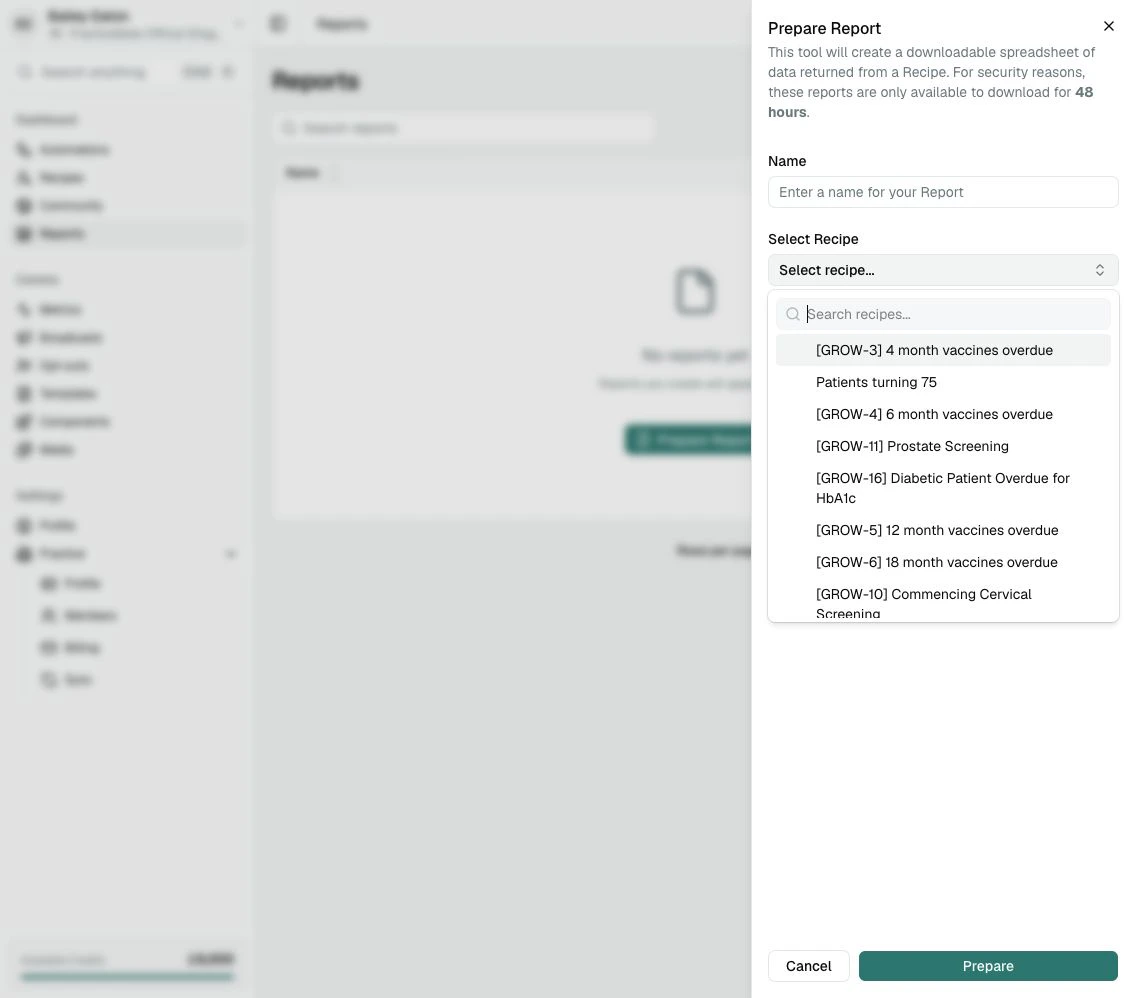
Task: Open the Select recipe dropdown
Action: click(x=942, y=270)
